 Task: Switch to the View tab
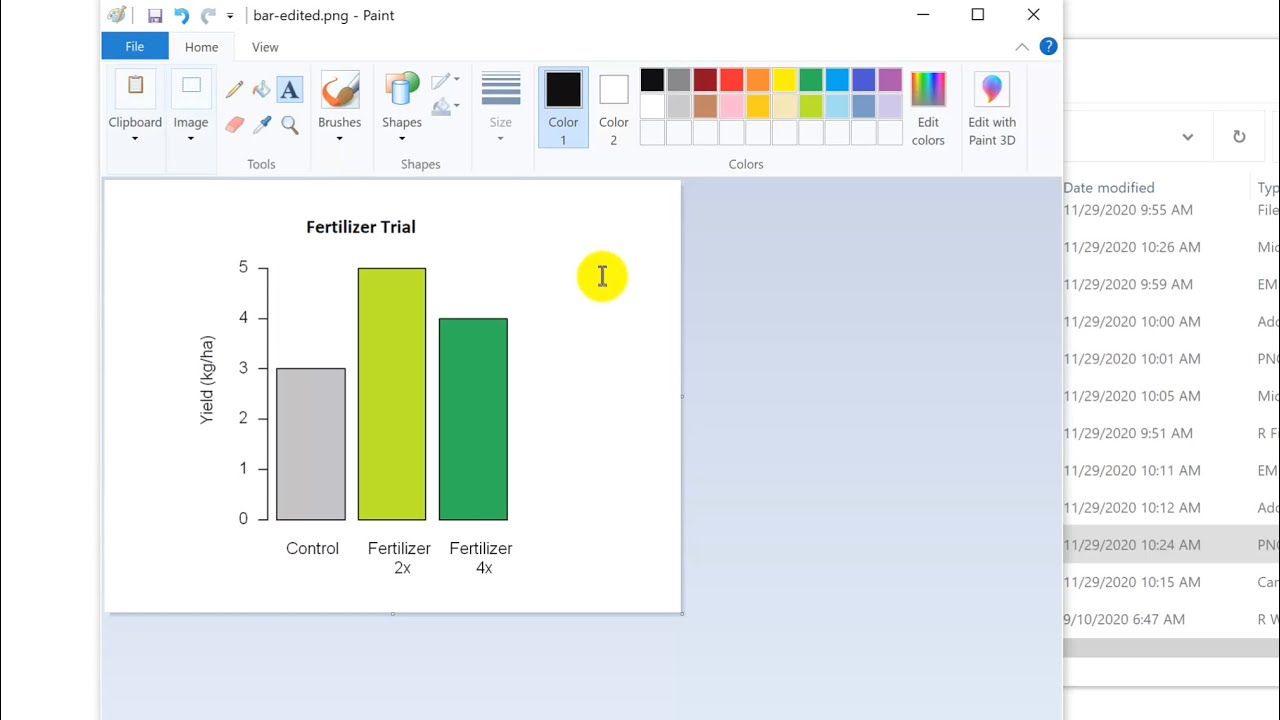coord(265,47)
